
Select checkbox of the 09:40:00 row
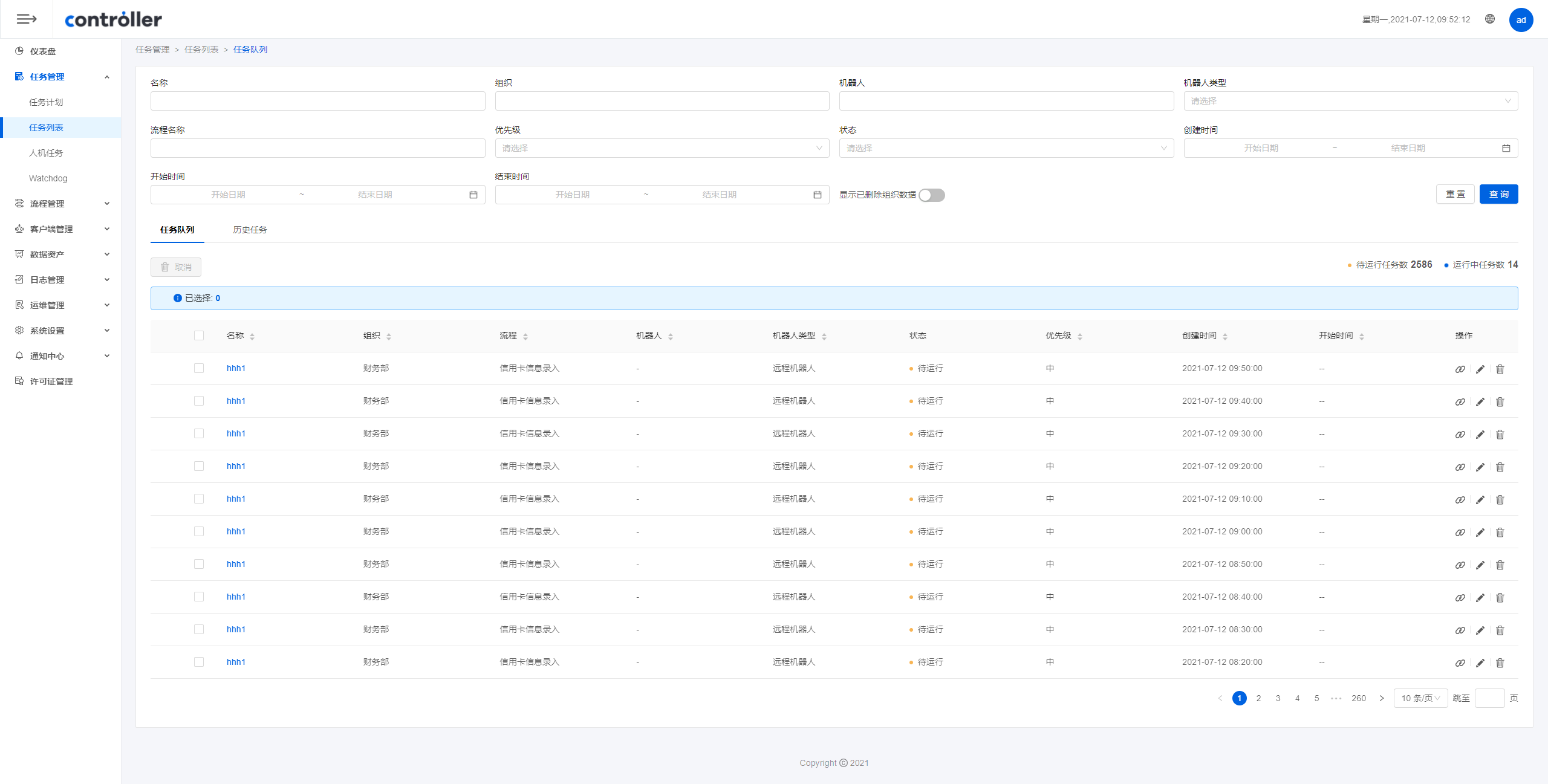coord(199,401)
